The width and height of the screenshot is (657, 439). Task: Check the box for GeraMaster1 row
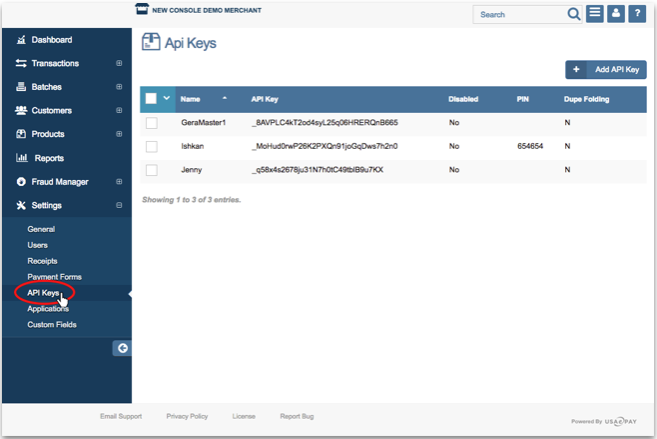[152, 123]
